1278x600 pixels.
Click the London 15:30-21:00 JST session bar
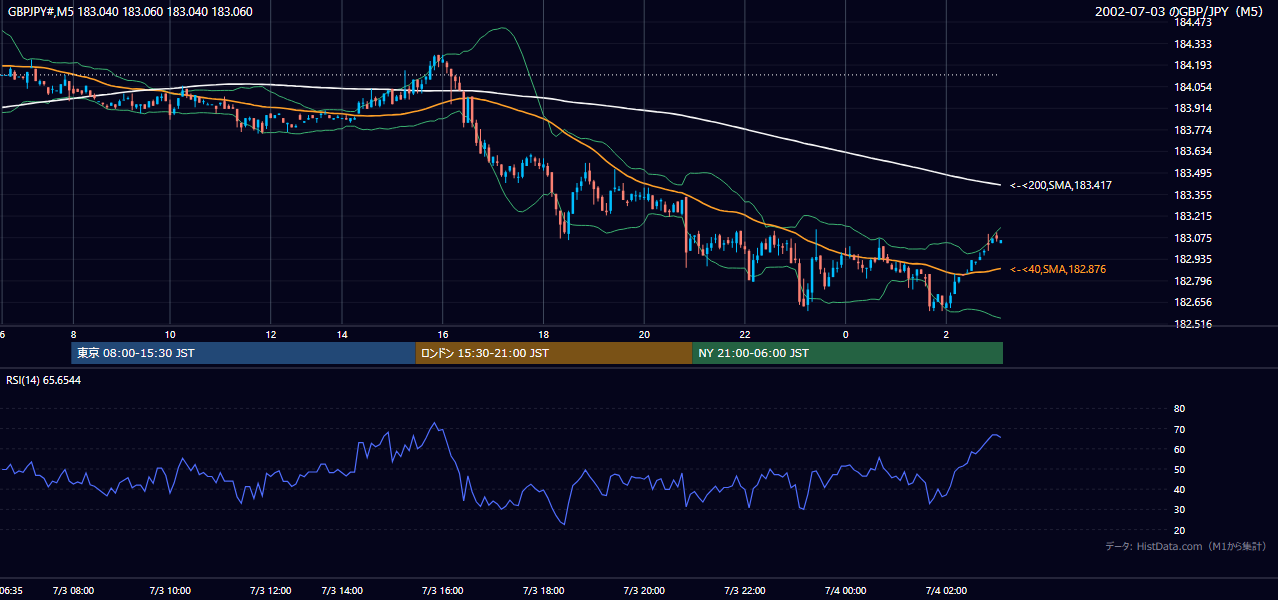553,353
